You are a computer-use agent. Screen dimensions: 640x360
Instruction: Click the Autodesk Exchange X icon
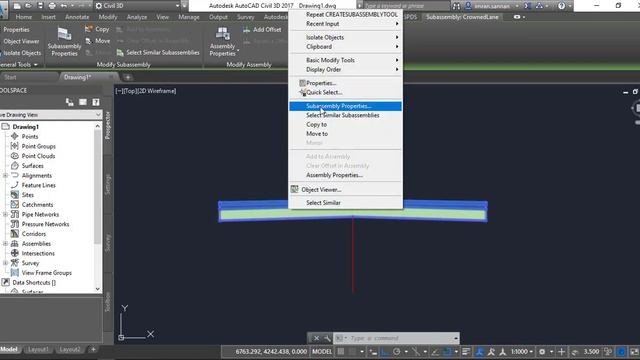(527, 6)
